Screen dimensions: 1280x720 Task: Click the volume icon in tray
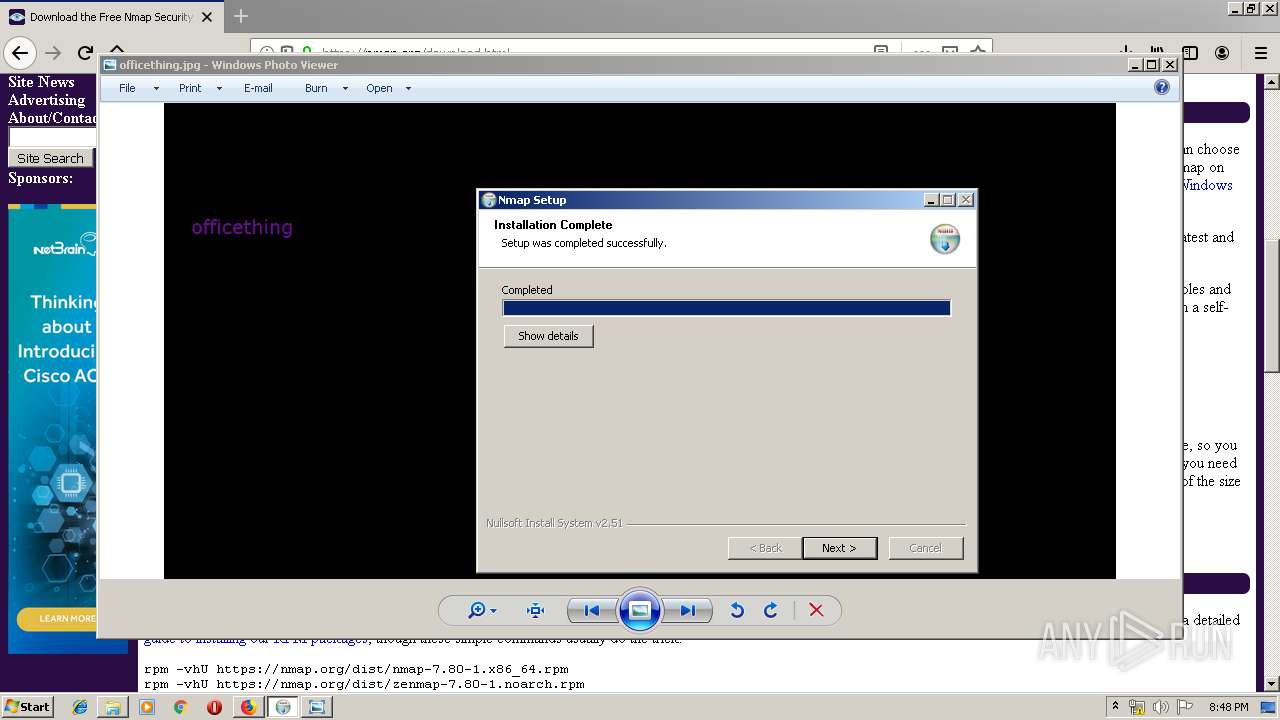1161,707
